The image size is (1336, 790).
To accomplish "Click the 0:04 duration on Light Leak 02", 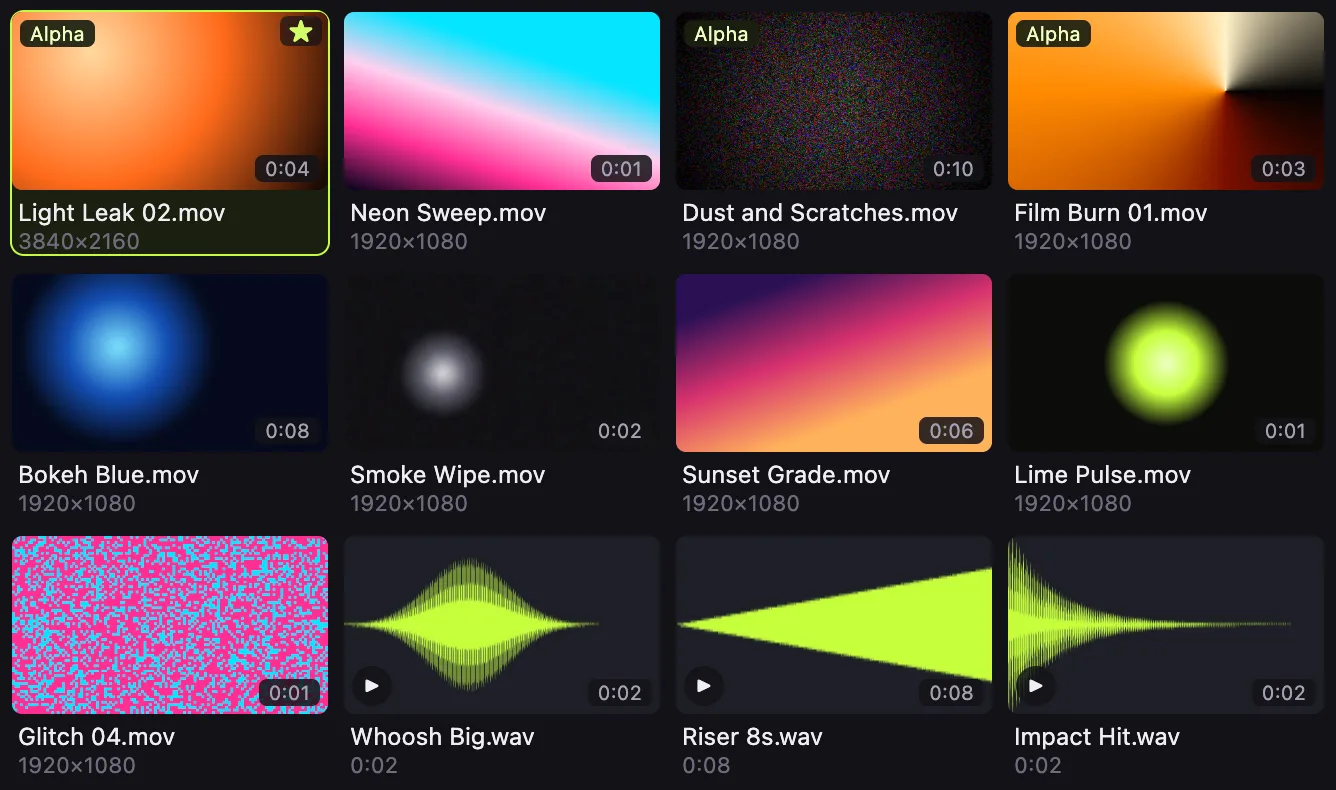I will (287, 169).
